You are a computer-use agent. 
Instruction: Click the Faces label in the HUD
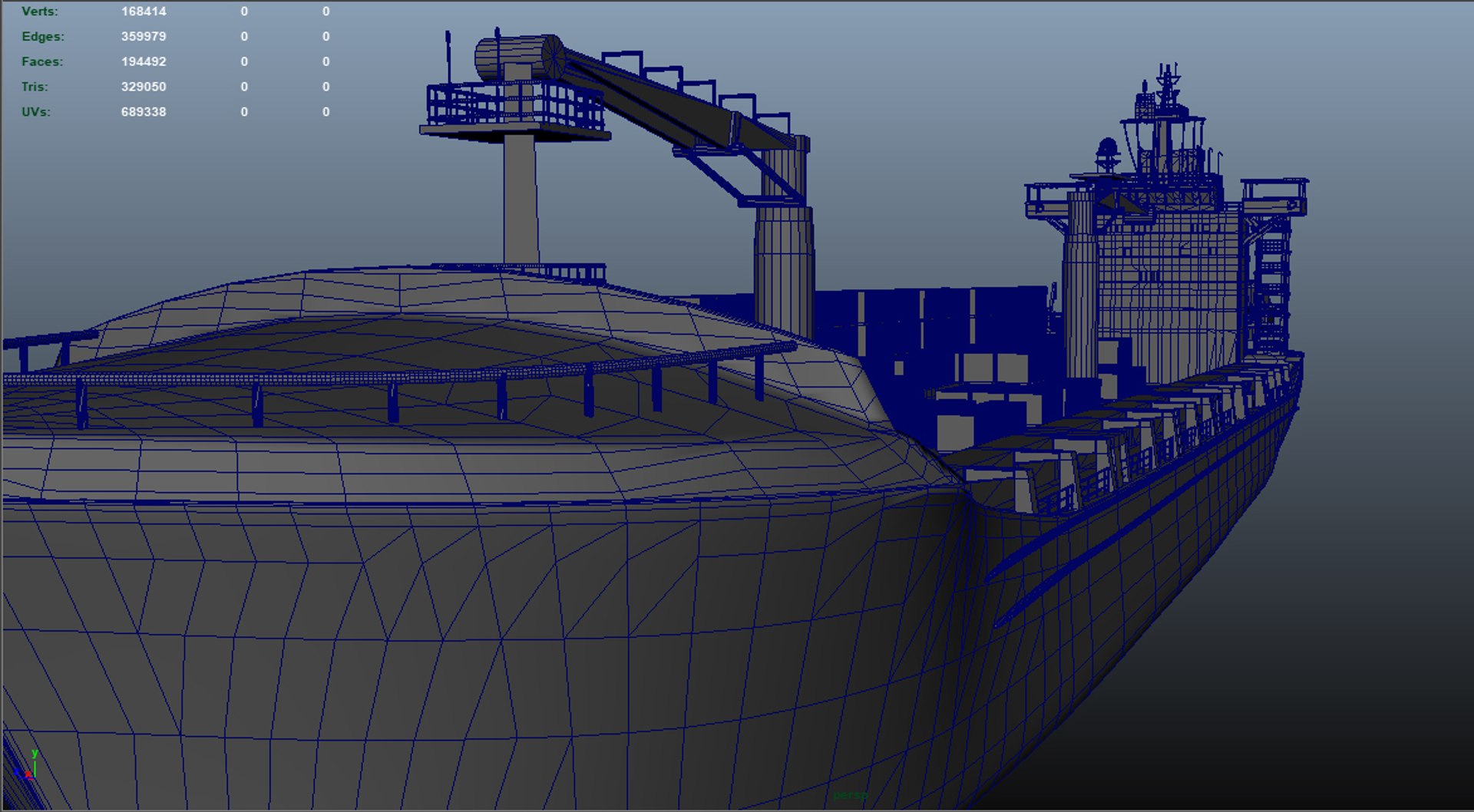click(x=42, y=61)
